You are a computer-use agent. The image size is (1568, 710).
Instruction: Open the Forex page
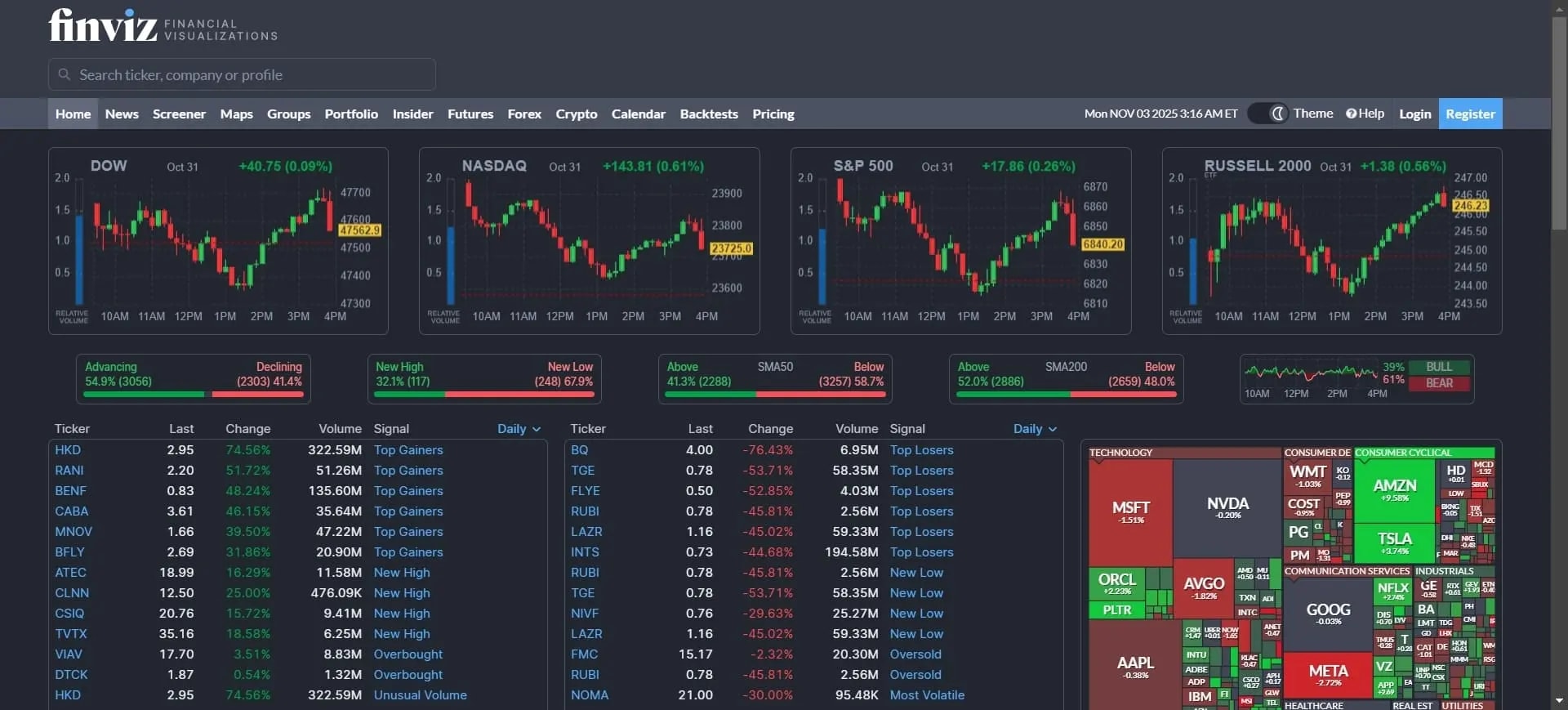tap(524, 114)
